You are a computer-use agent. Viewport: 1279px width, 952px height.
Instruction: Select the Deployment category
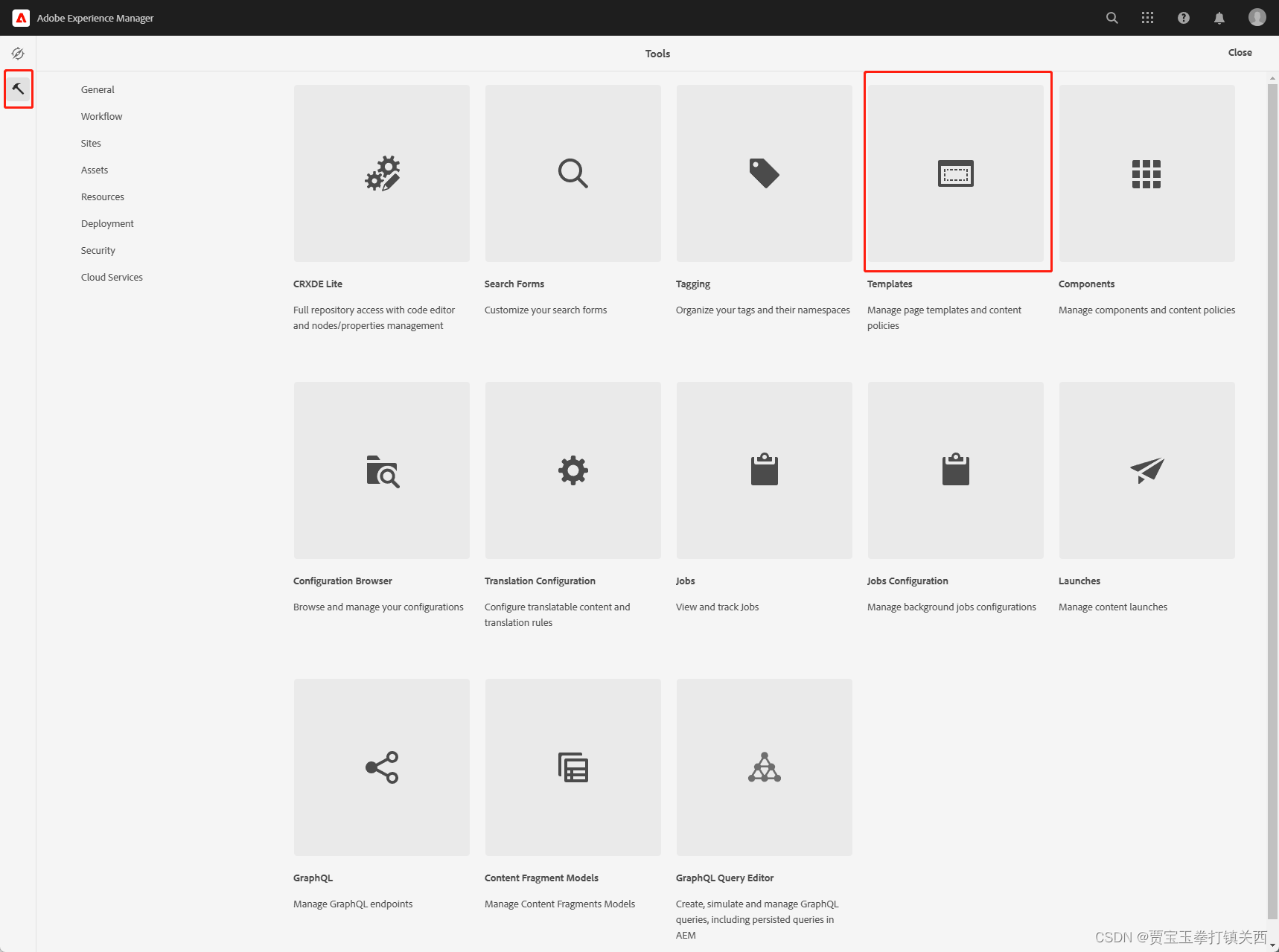(x=107, y=223)
